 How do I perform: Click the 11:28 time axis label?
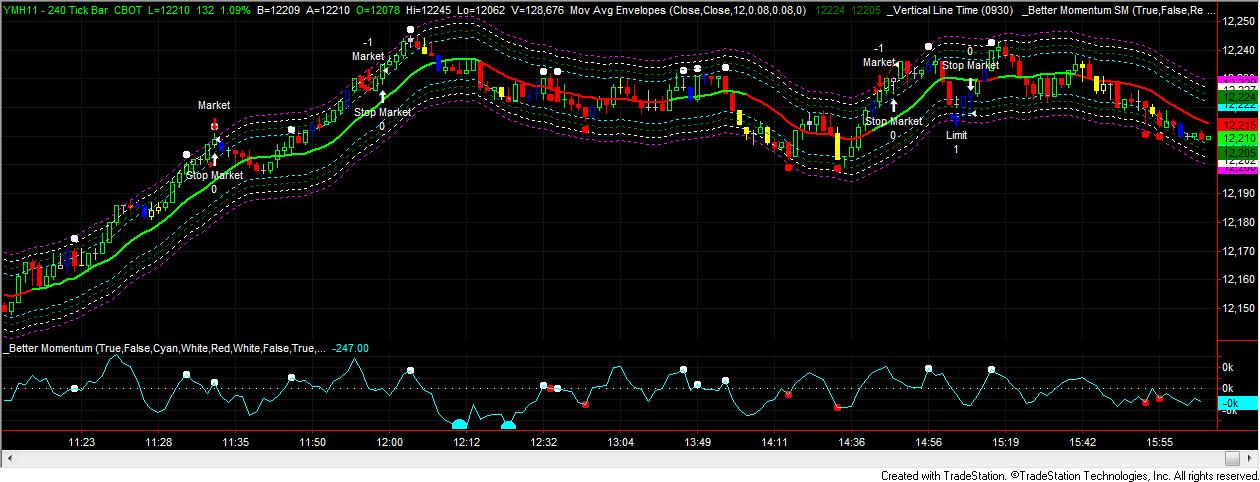point(158,441)
